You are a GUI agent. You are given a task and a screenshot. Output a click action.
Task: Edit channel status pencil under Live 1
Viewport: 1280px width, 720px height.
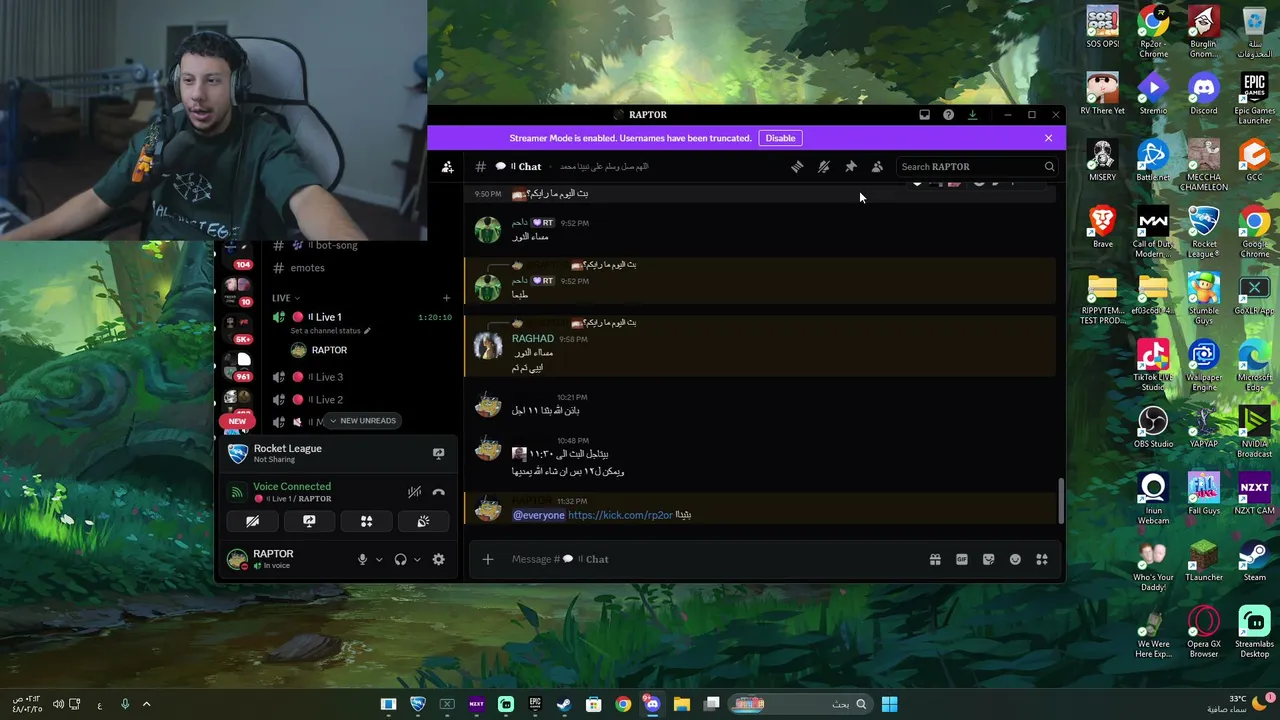pyautogui.click(x=367, y=331)
